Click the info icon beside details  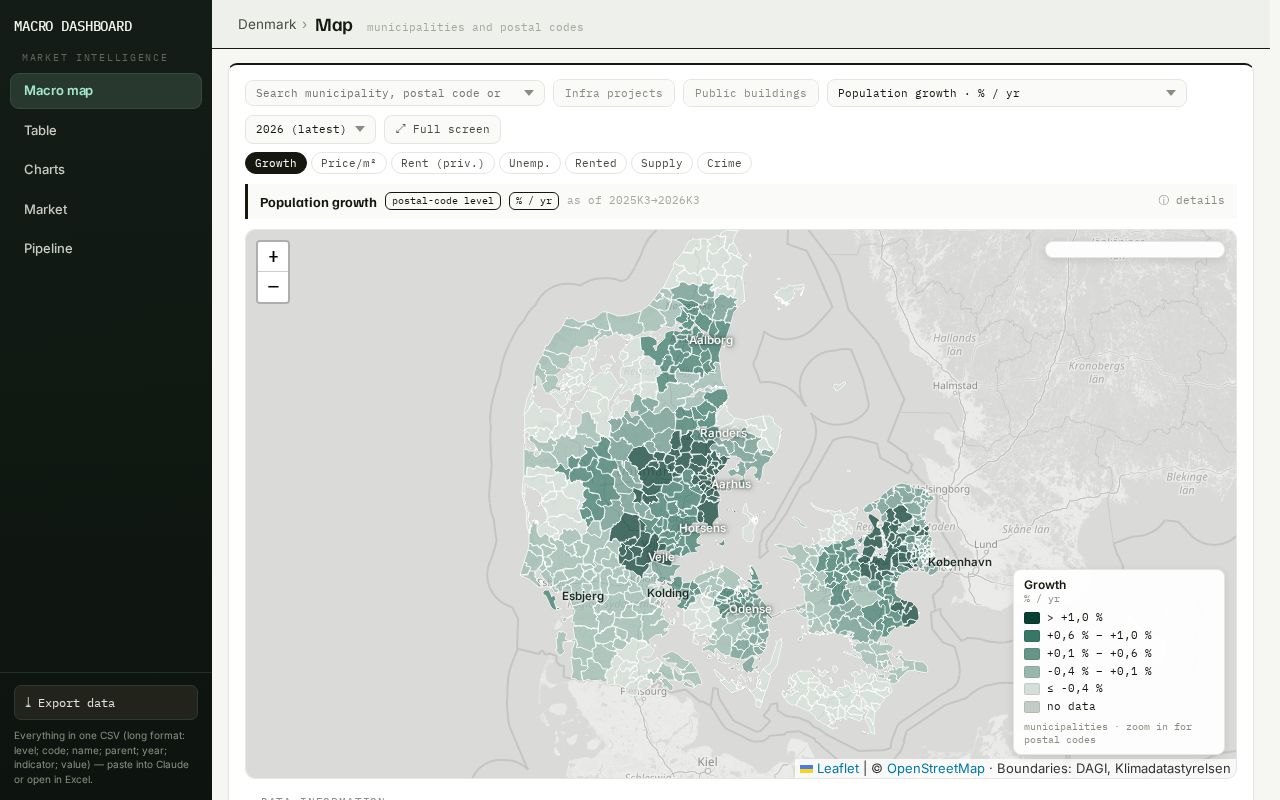point(1164,200)
